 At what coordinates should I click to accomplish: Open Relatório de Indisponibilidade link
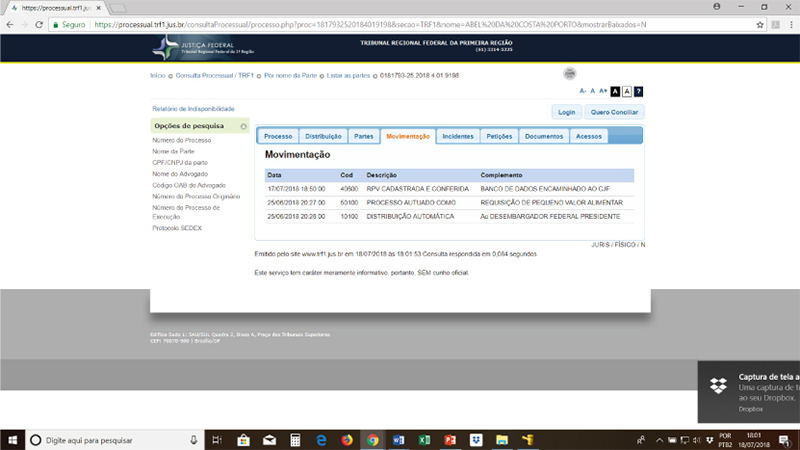point(193,108)
